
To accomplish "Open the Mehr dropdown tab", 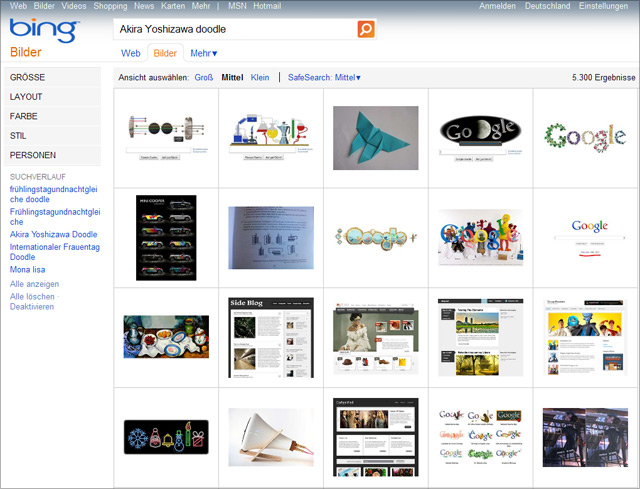I will tap(204, 53).
